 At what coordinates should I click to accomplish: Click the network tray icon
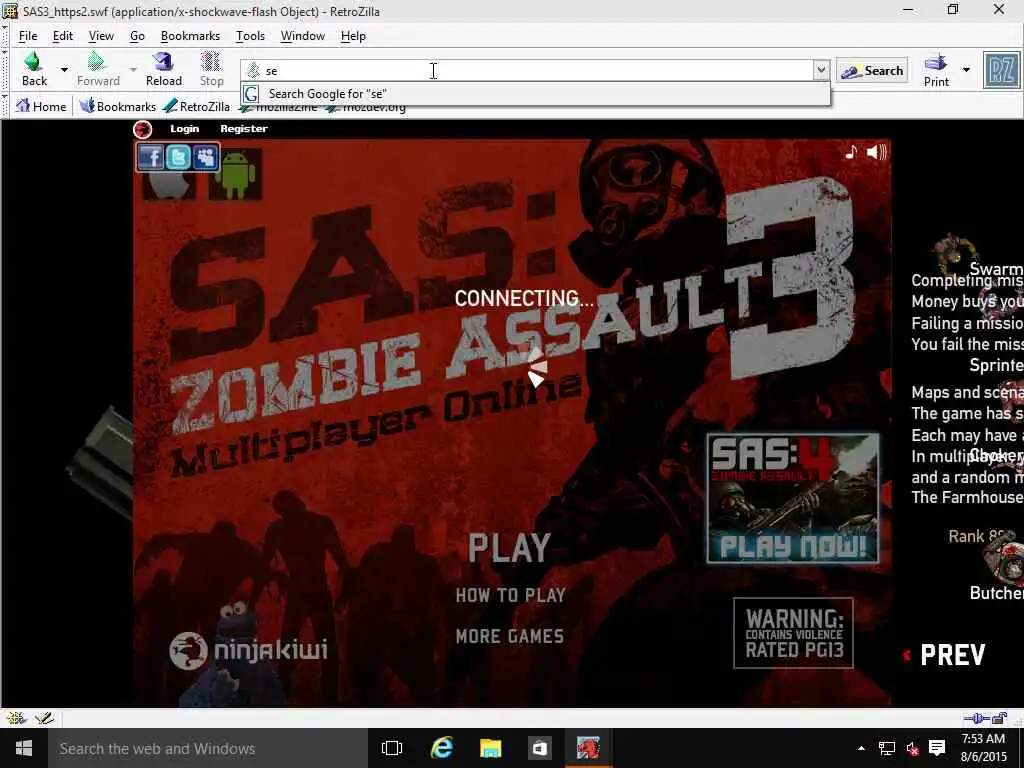(x=886, y=748)
